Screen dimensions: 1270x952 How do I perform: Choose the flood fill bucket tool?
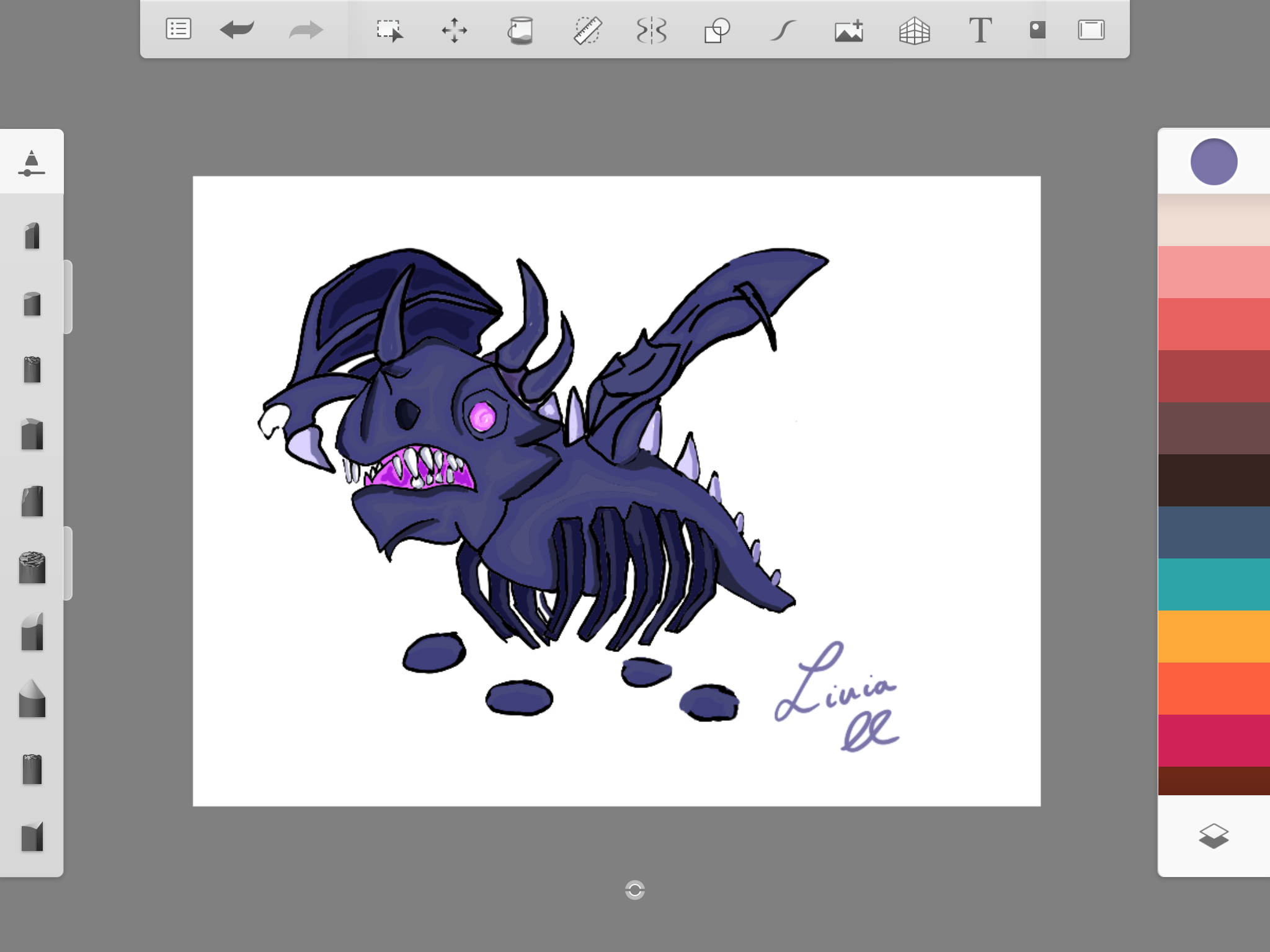[520, 30]
